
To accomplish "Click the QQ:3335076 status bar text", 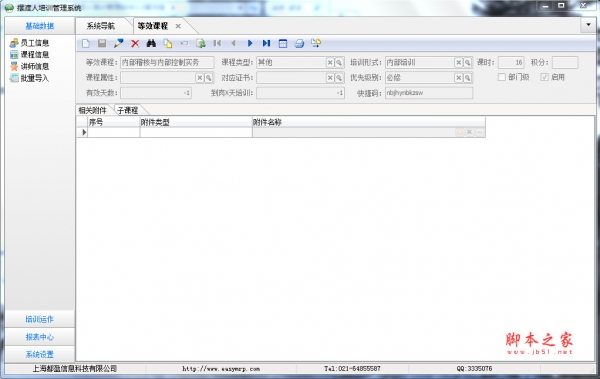I will click(474, 369).
